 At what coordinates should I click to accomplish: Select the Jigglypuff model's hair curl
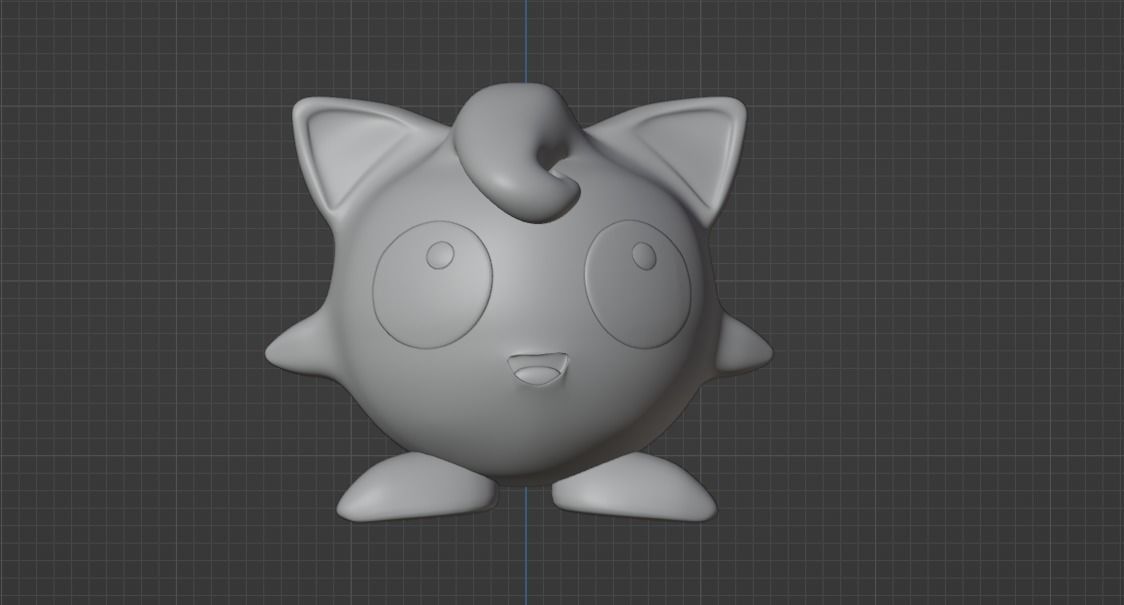tap(516, 151)
